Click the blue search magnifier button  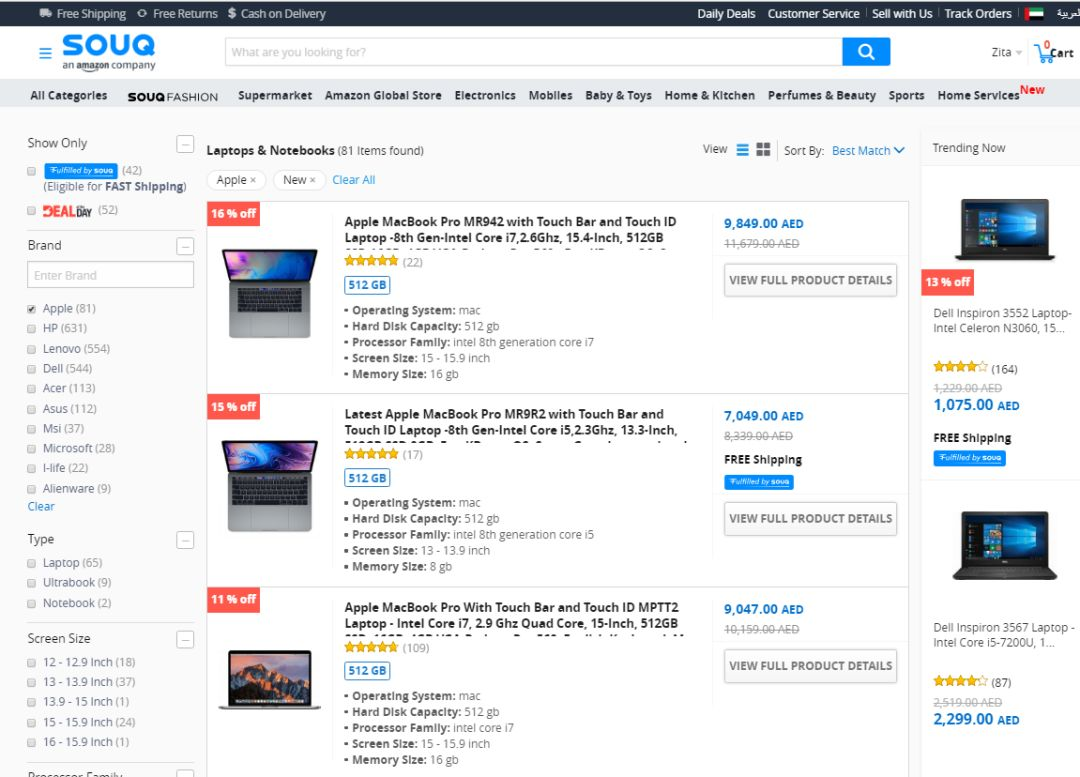[x=866, y=52]
